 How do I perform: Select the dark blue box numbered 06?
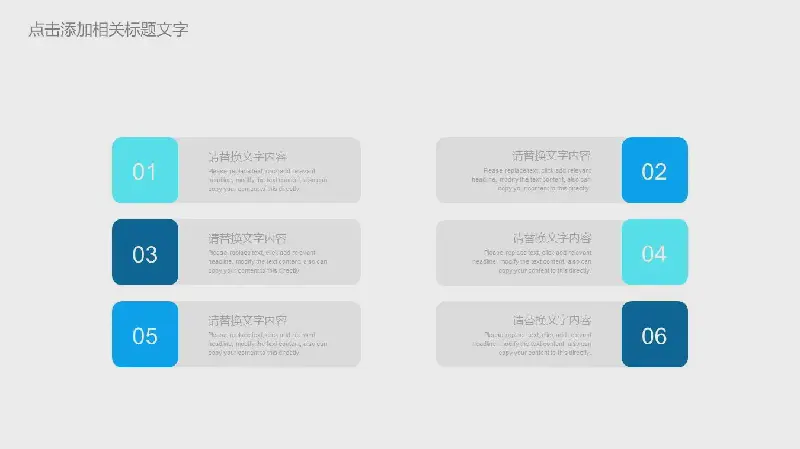pyautogui.click(x=654, y=335)
